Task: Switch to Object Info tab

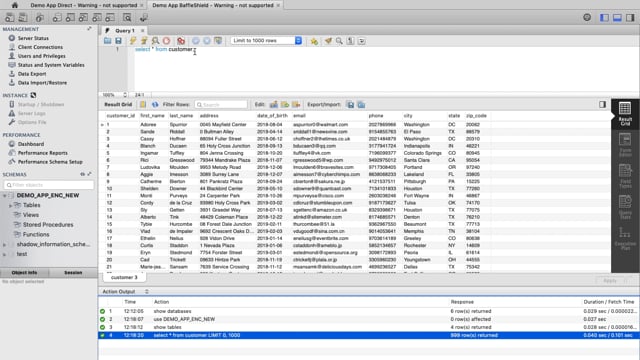Action: pyautogui.click(x=24, y=272)
